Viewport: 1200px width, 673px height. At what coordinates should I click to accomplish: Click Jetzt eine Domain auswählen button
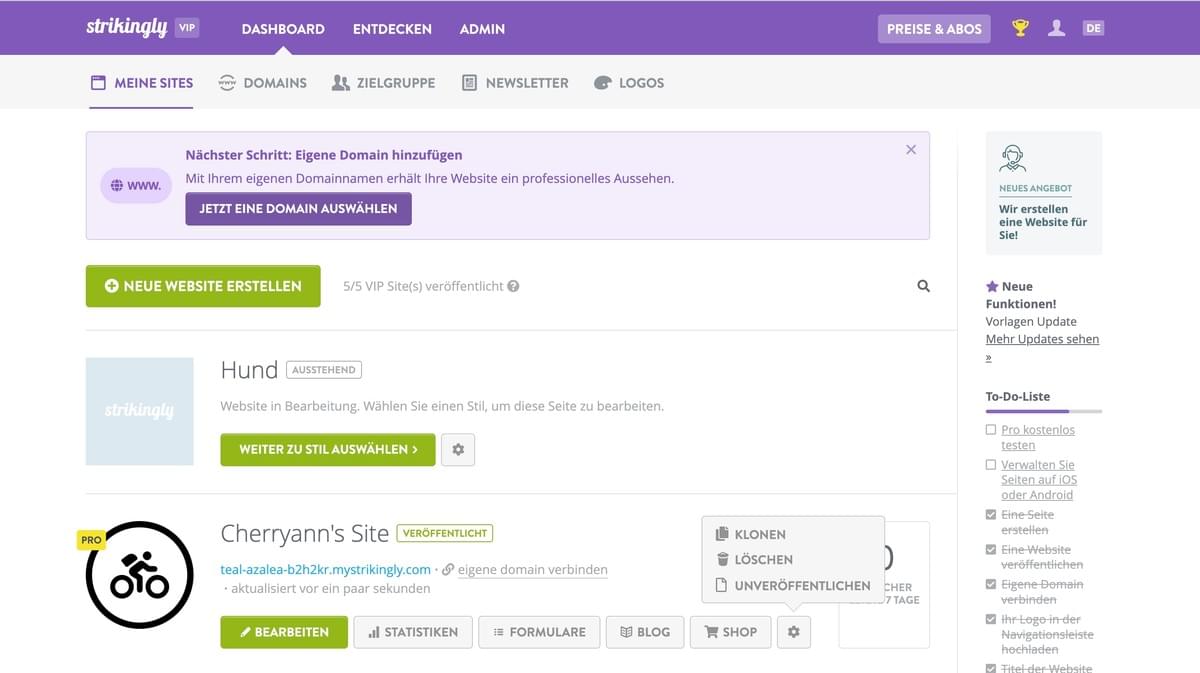click(x=298, y=209)
